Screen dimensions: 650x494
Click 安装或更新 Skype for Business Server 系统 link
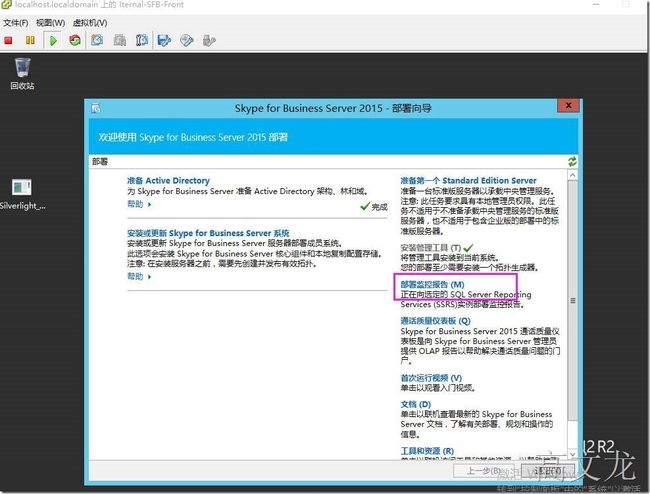click(x=208, y=233)
